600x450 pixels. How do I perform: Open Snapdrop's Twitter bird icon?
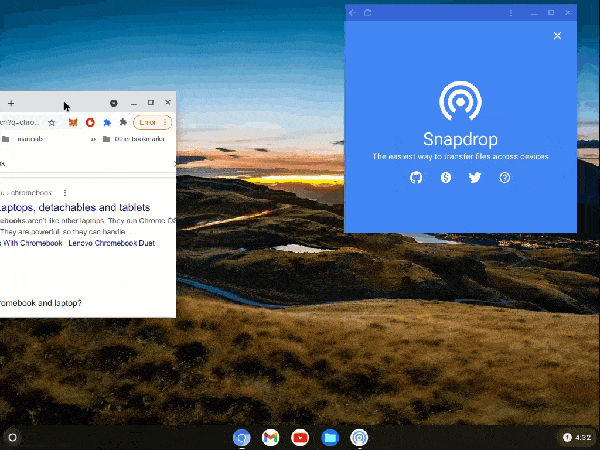475,178
